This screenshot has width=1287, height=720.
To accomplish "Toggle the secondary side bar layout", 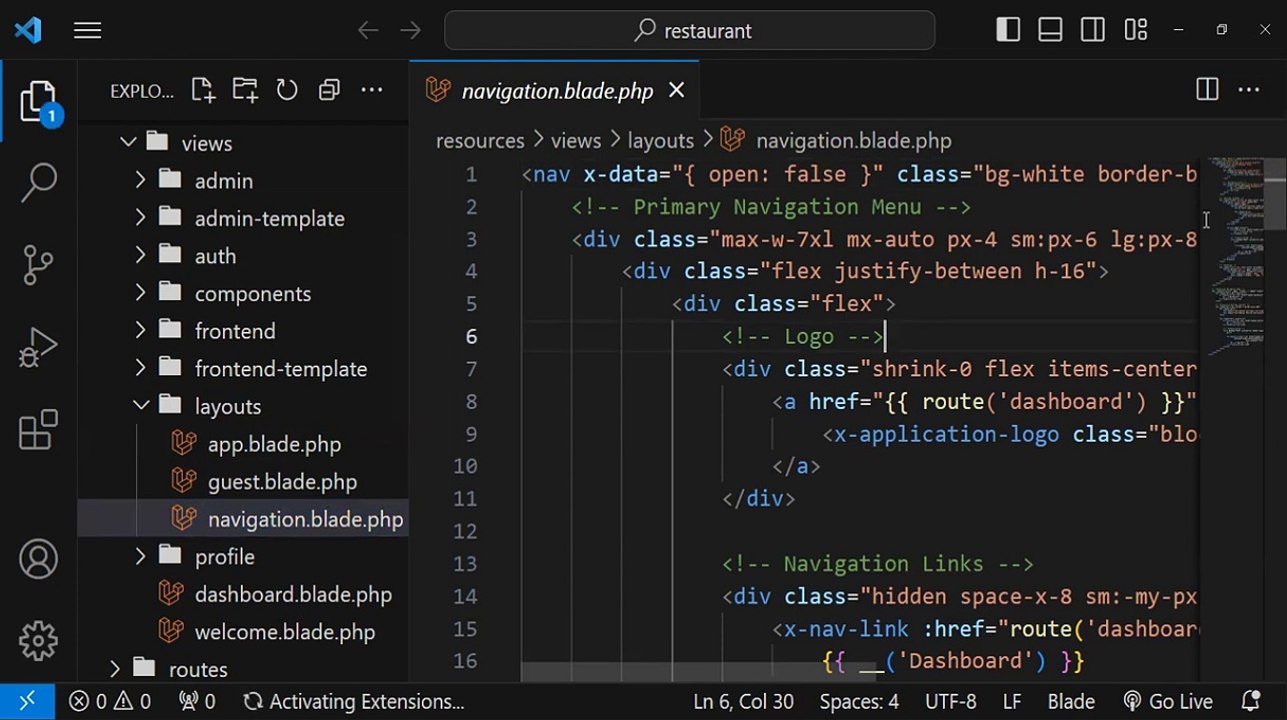I will click(x=1093, y=30).
